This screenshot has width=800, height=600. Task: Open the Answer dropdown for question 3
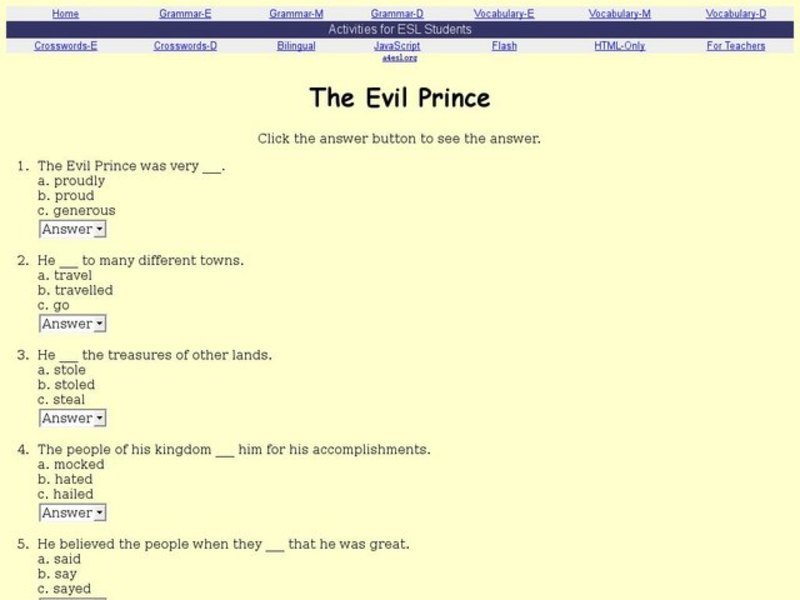pos(70,418)
